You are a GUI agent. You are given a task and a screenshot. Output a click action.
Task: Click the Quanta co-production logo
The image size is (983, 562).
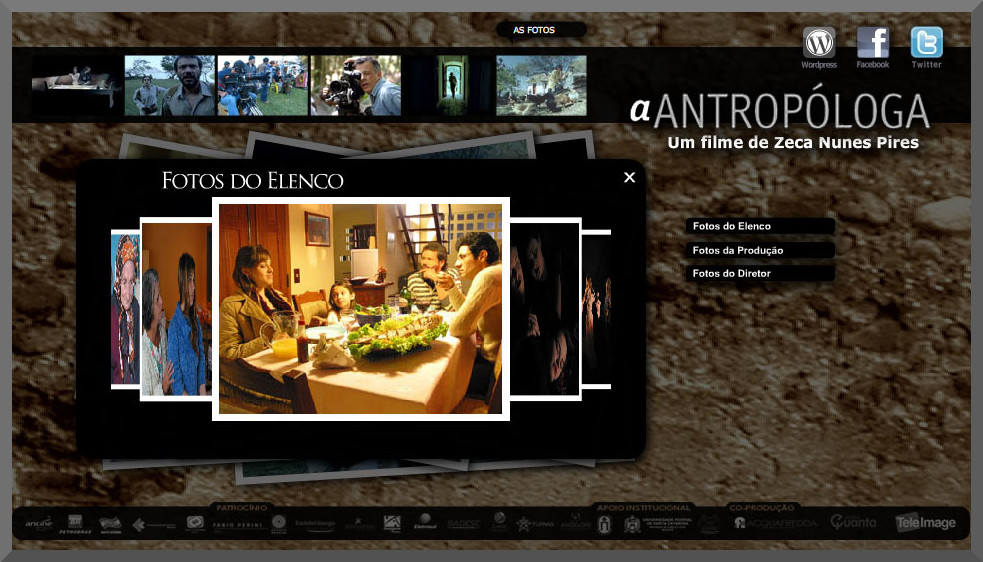pos(853,522)
